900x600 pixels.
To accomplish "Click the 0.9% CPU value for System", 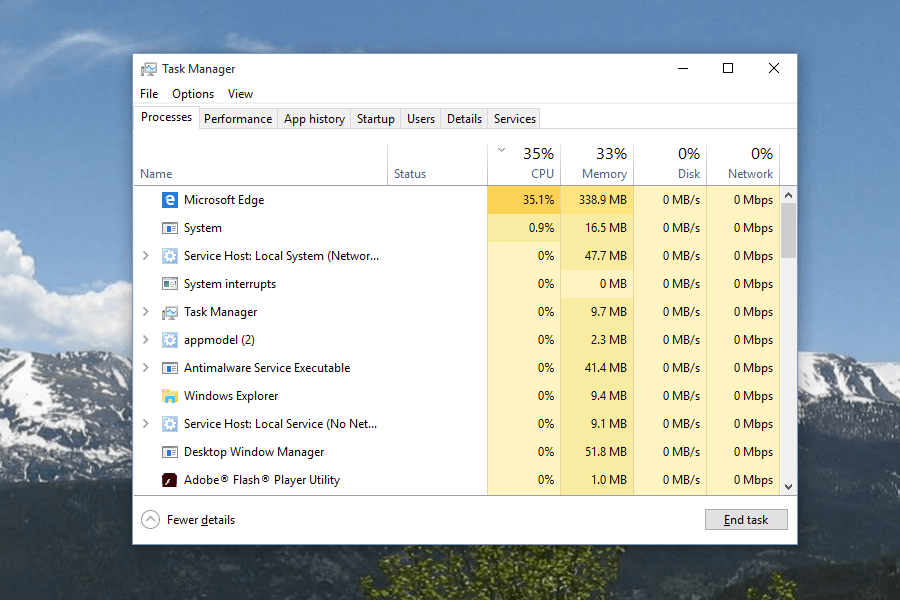I will 541,228.
